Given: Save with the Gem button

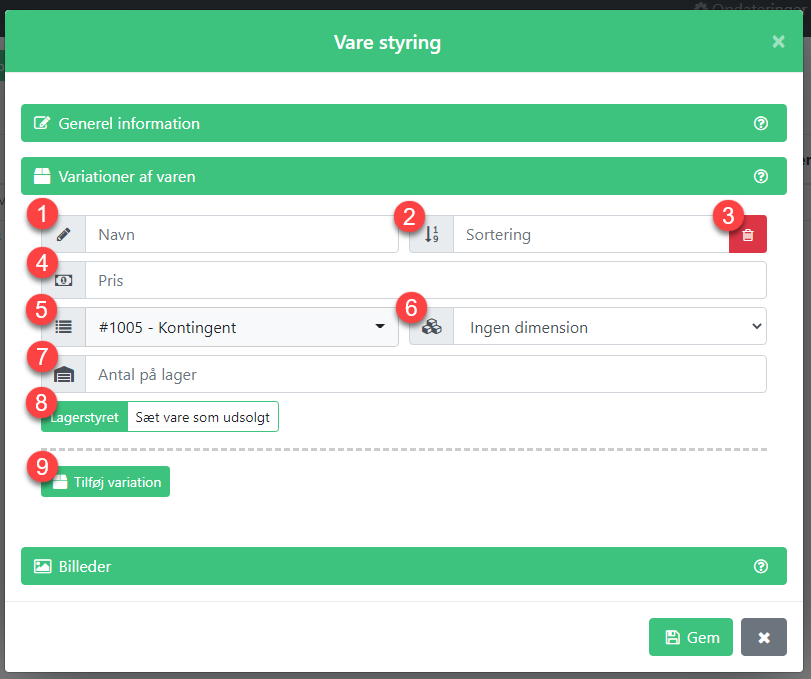Looking at the screenshot, I should [690, 637].
